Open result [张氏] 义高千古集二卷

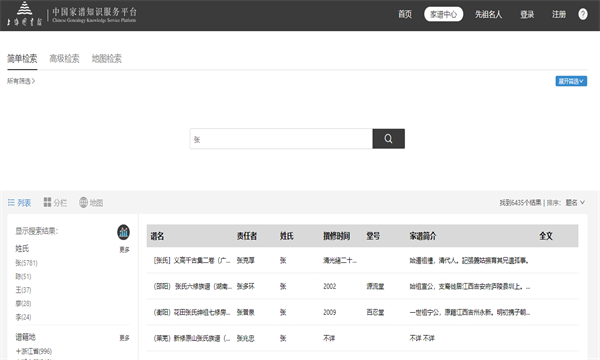(192, 261)
